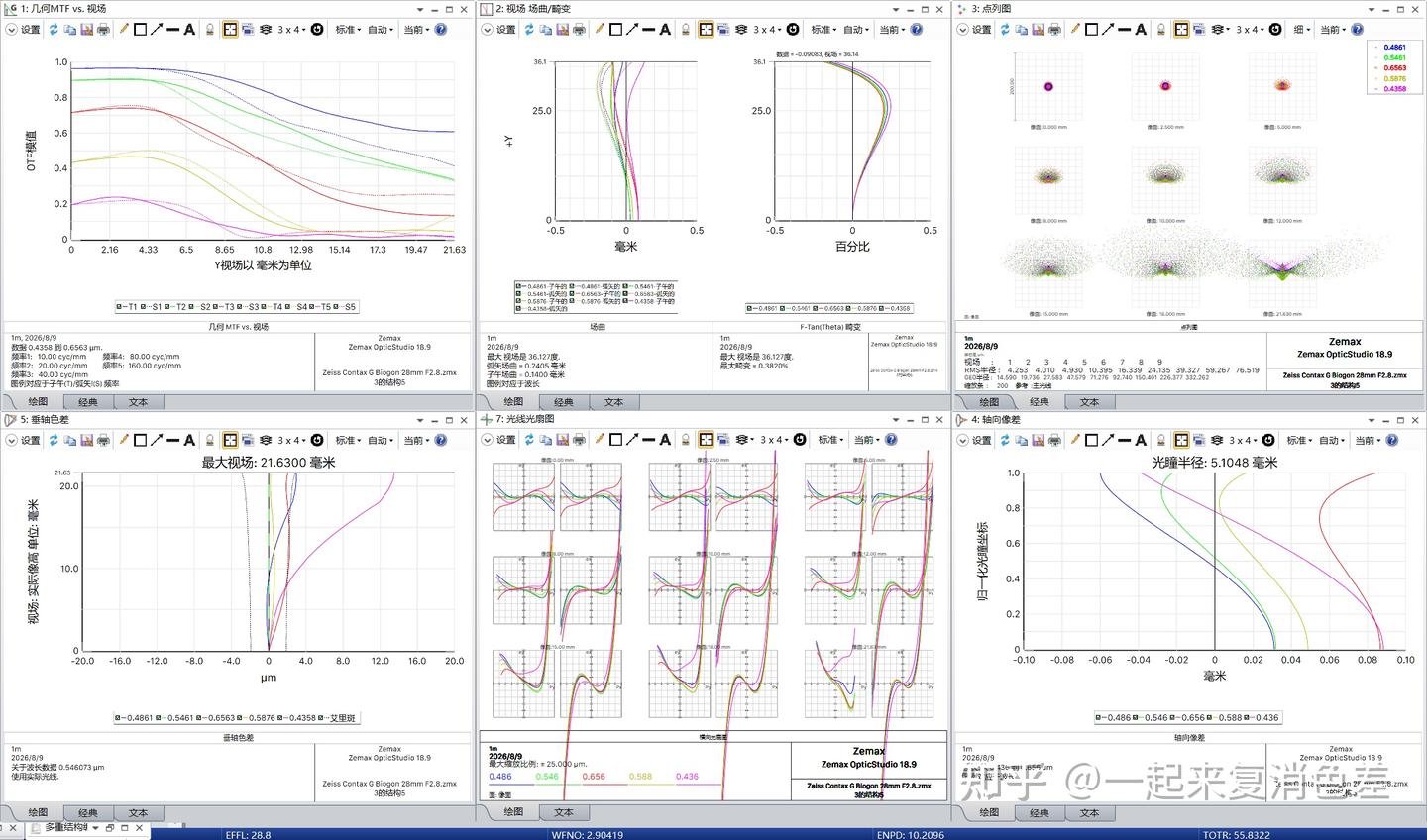
Task: Enable active-cursor box in Ray Fan window
Action: pyautogui.click(x=706, y=440)
